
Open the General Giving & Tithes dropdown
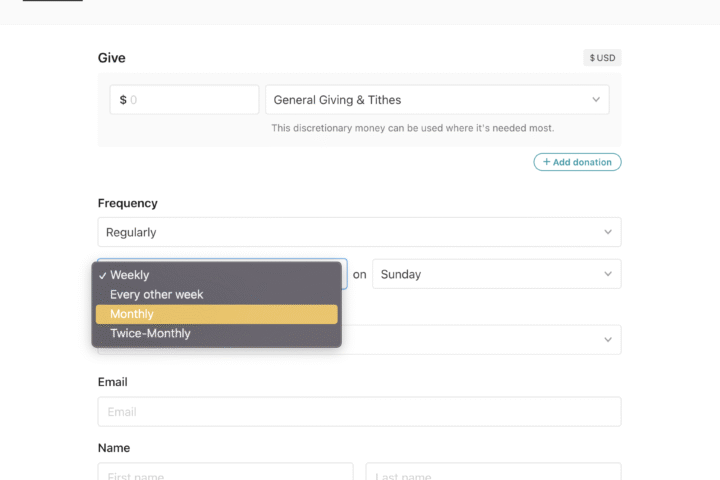(x=436, y=100)
